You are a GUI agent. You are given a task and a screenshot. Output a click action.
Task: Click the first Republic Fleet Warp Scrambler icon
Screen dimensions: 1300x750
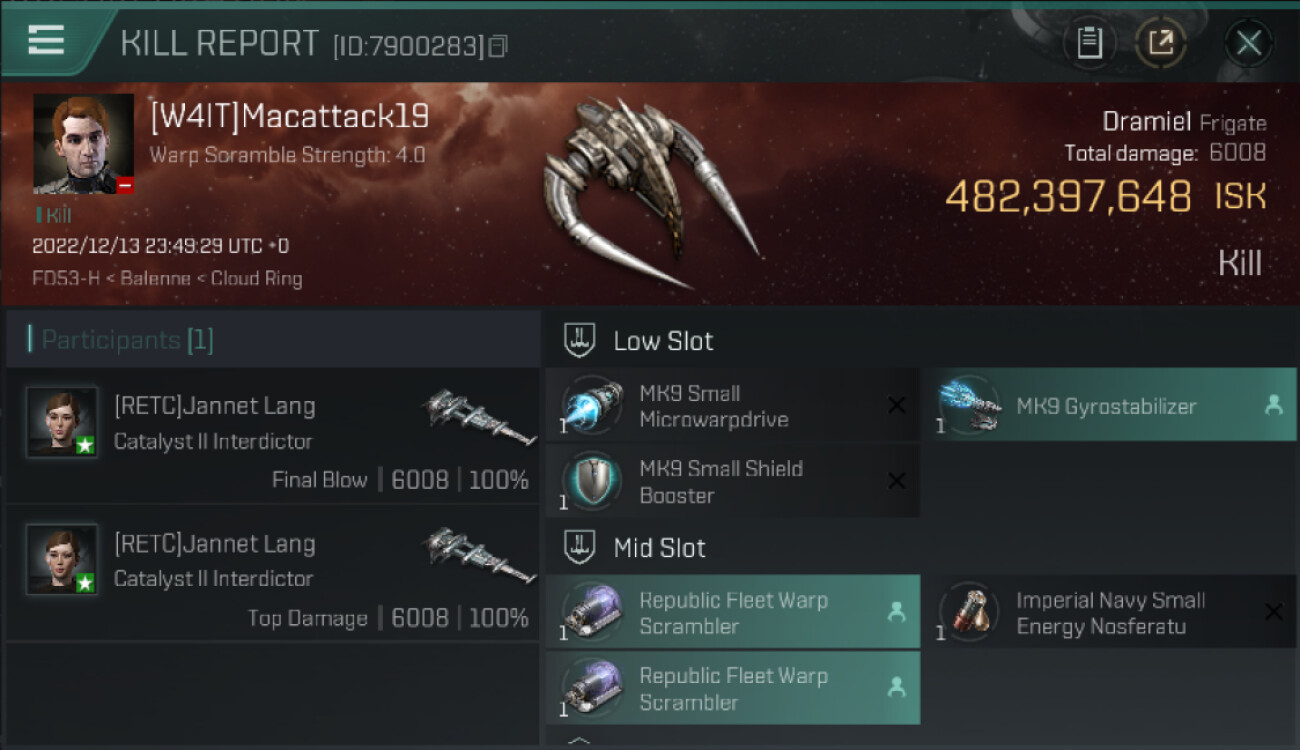click(590, 612)
